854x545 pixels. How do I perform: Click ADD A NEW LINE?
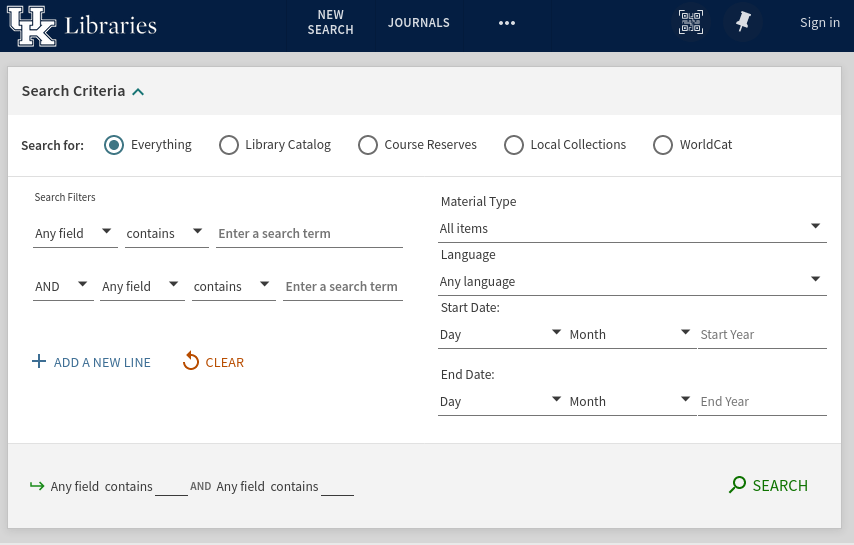click(102, 363)
